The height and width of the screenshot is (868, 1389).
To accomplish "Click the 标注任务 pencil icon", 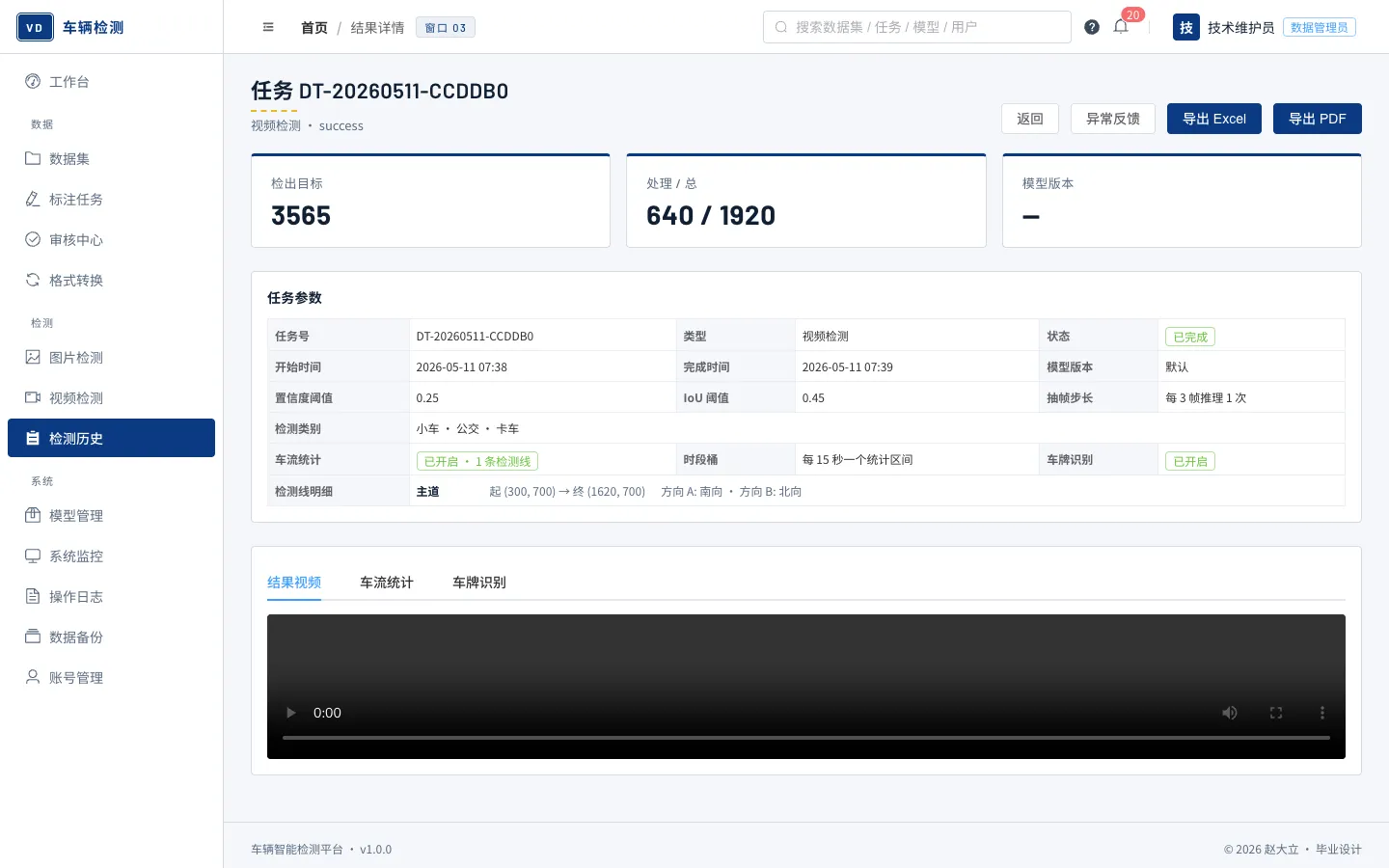I will click(x=33, y=200).
